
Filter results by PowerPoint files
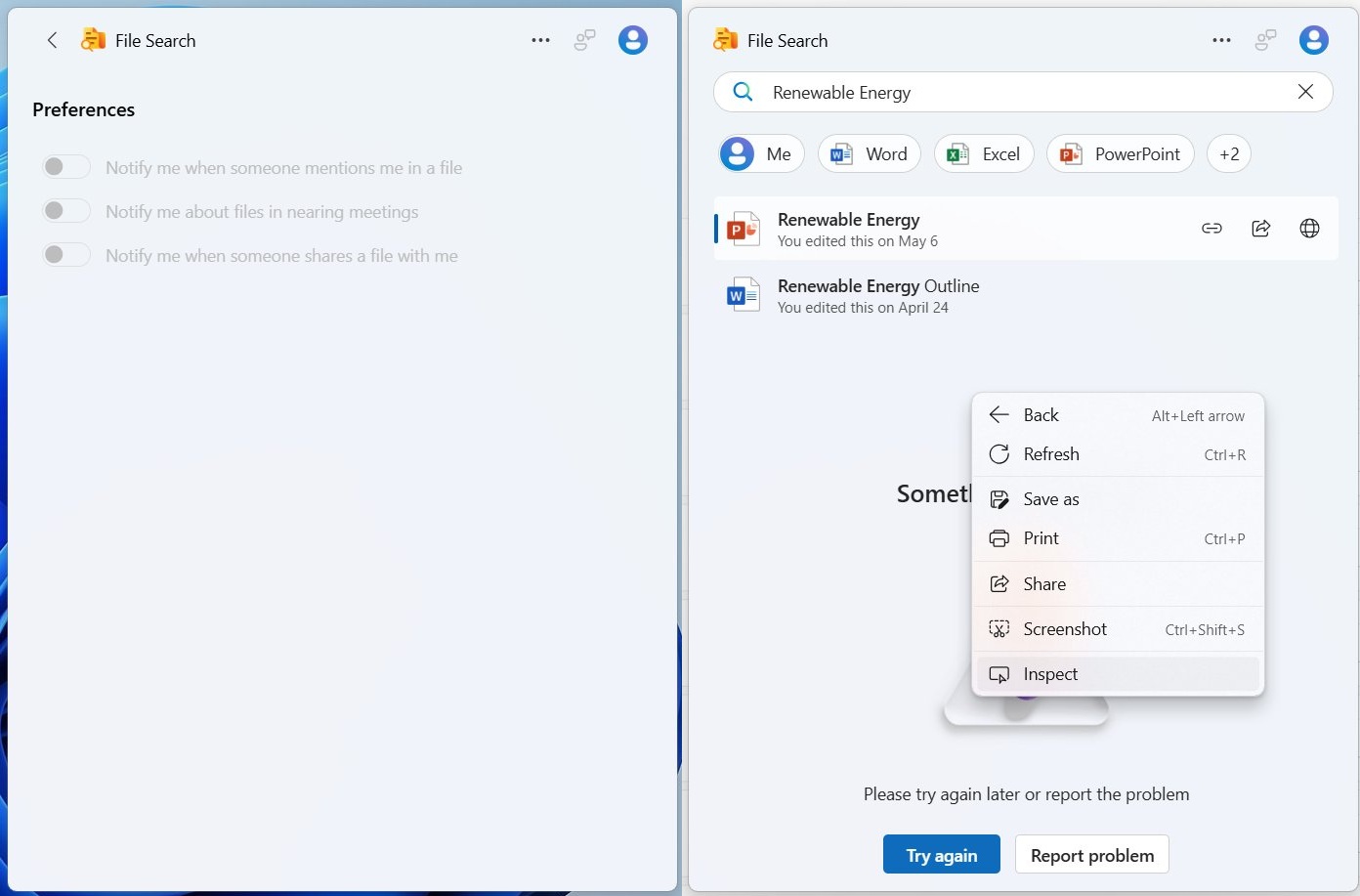pos(1121,153)
